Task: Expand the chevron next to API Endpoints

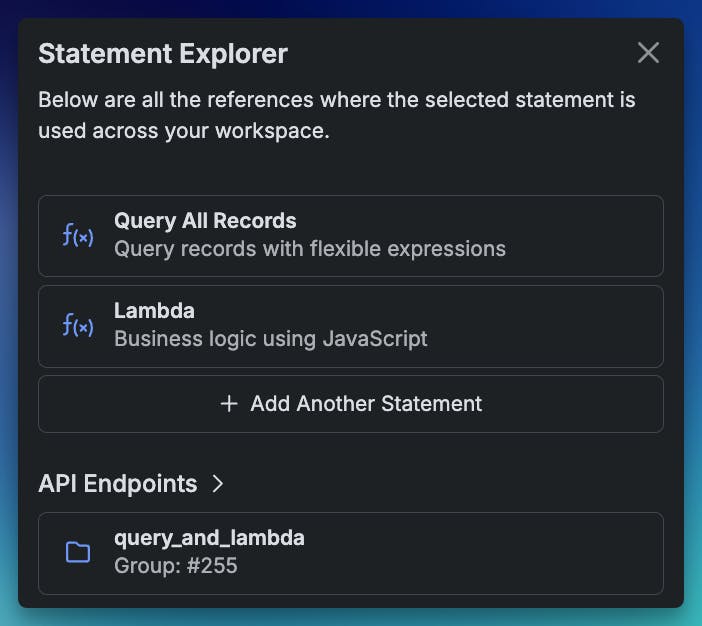Action: (218, 484)
